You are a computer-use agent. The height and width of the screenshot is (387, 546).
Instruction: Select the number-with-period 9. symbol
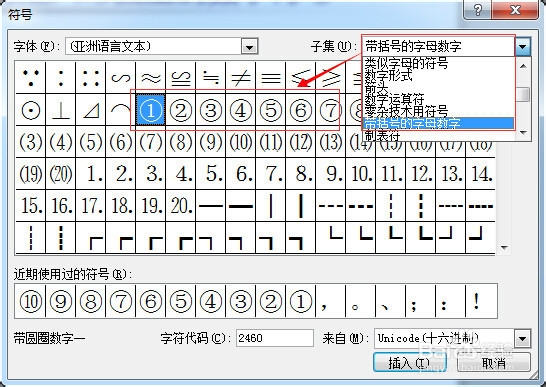[330, 174]
